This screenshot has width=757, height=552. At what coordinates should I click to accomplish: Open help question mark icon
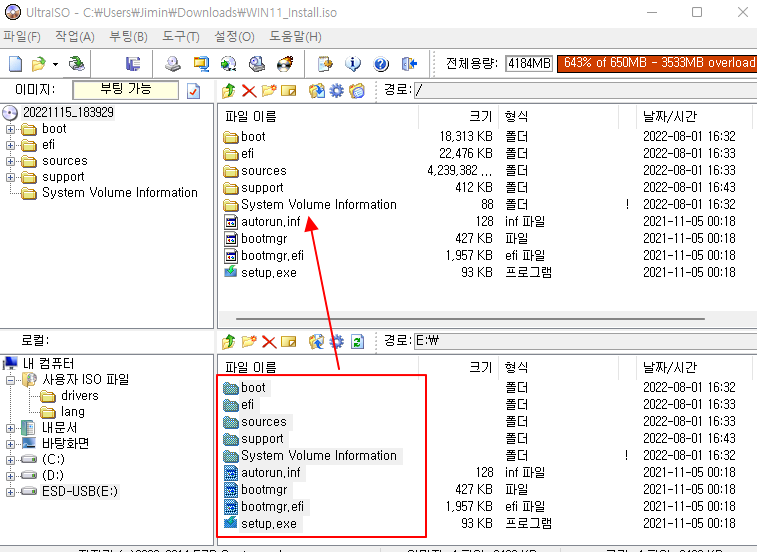point(381,64)
